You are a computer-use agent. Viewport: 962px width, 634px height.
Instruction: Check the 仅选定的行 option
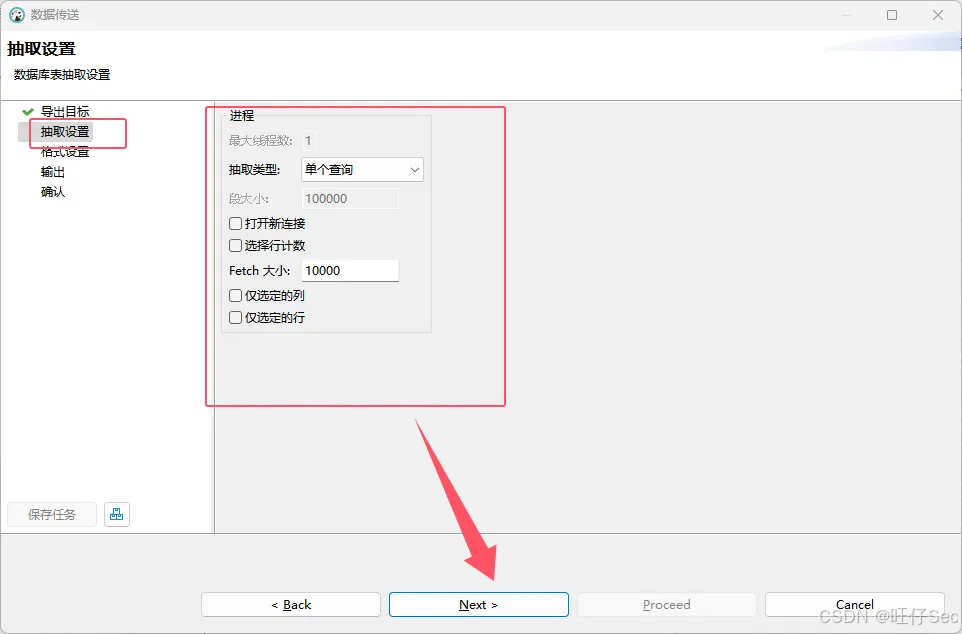pyautogui.click(x=235, y=317)
